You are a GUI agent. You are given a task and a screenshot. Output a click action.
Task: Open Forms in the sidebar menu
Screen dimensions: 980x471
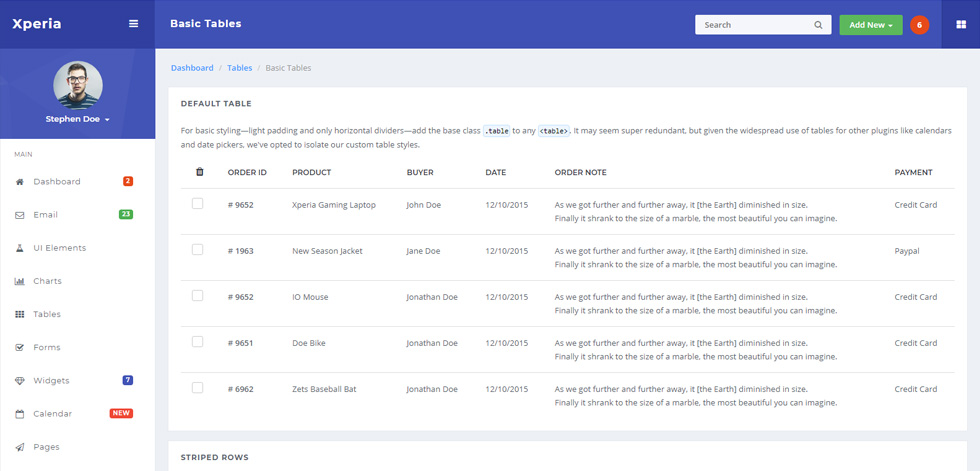point(47,347)
